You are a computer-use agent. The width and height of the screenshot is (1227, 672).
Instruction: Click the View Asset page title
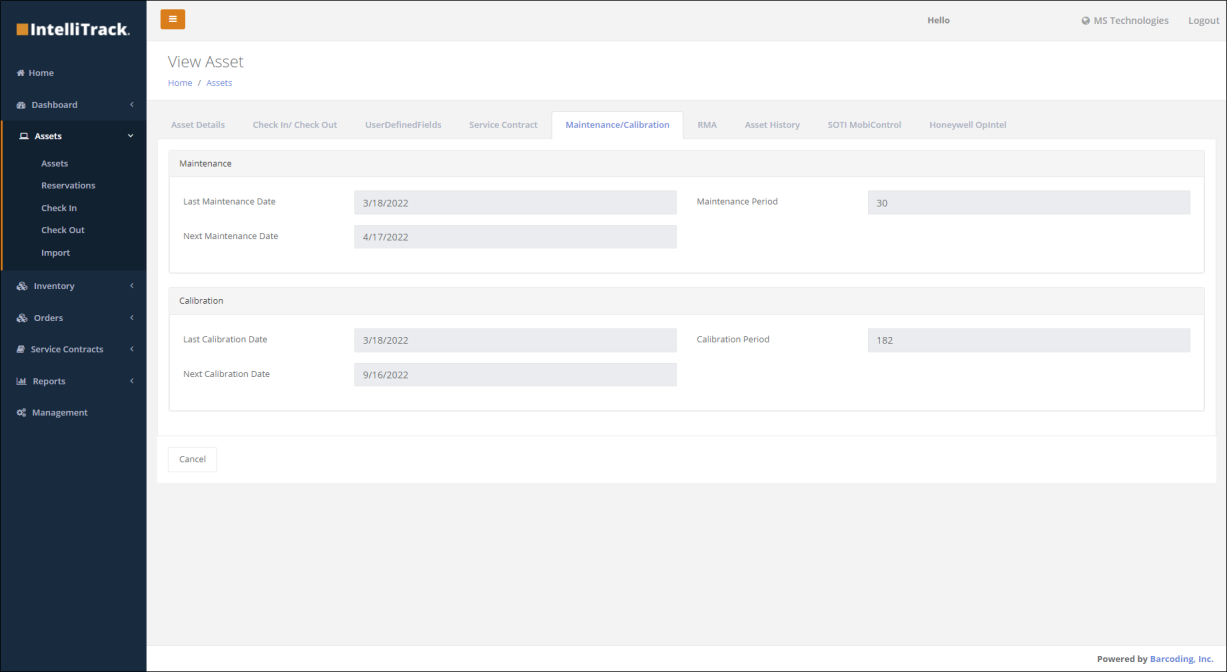(x=206, y=62)
